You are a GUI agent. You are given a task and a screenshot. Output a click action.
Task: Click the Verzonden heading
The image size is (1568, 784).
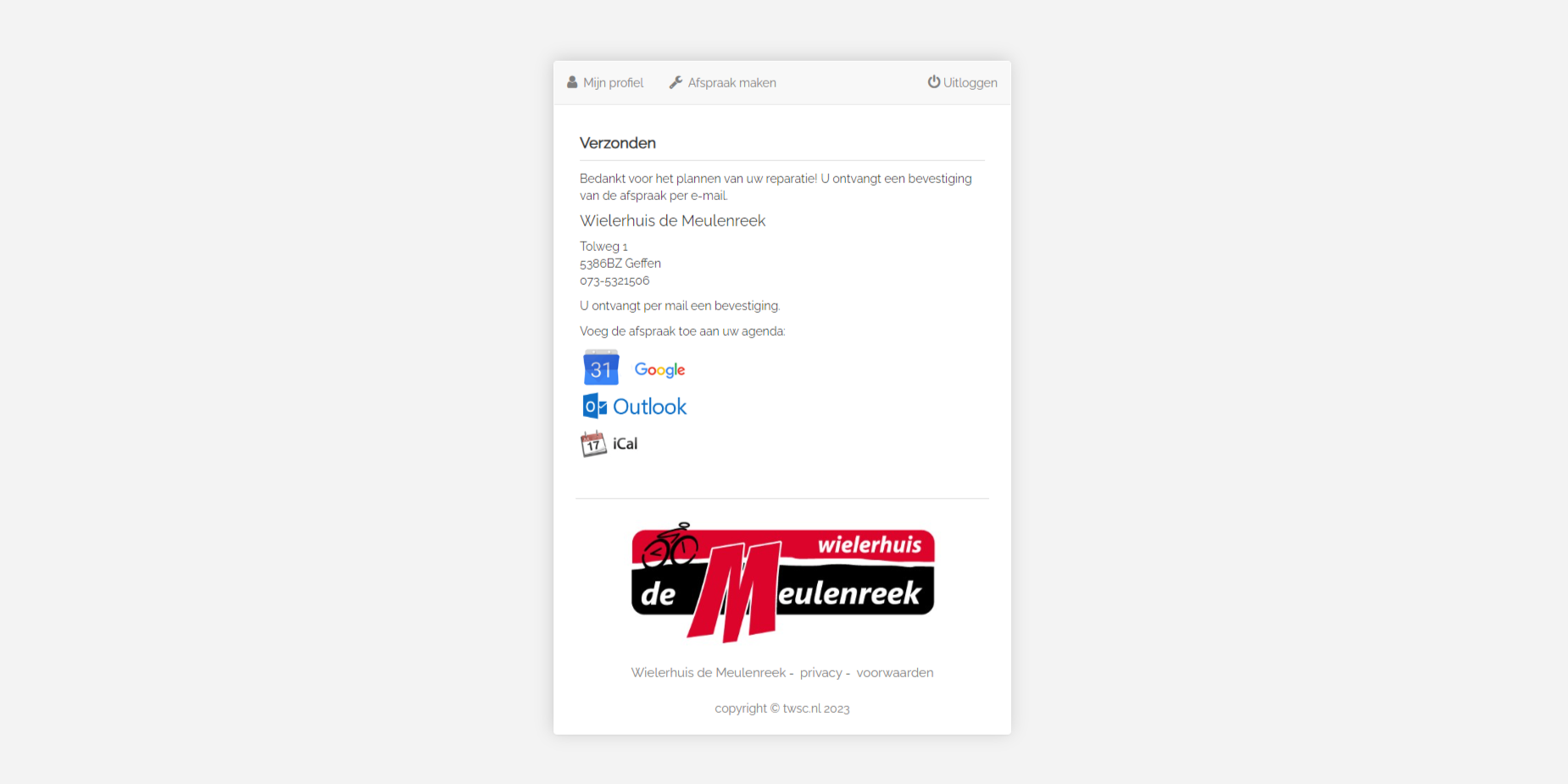tap(618, 142)
